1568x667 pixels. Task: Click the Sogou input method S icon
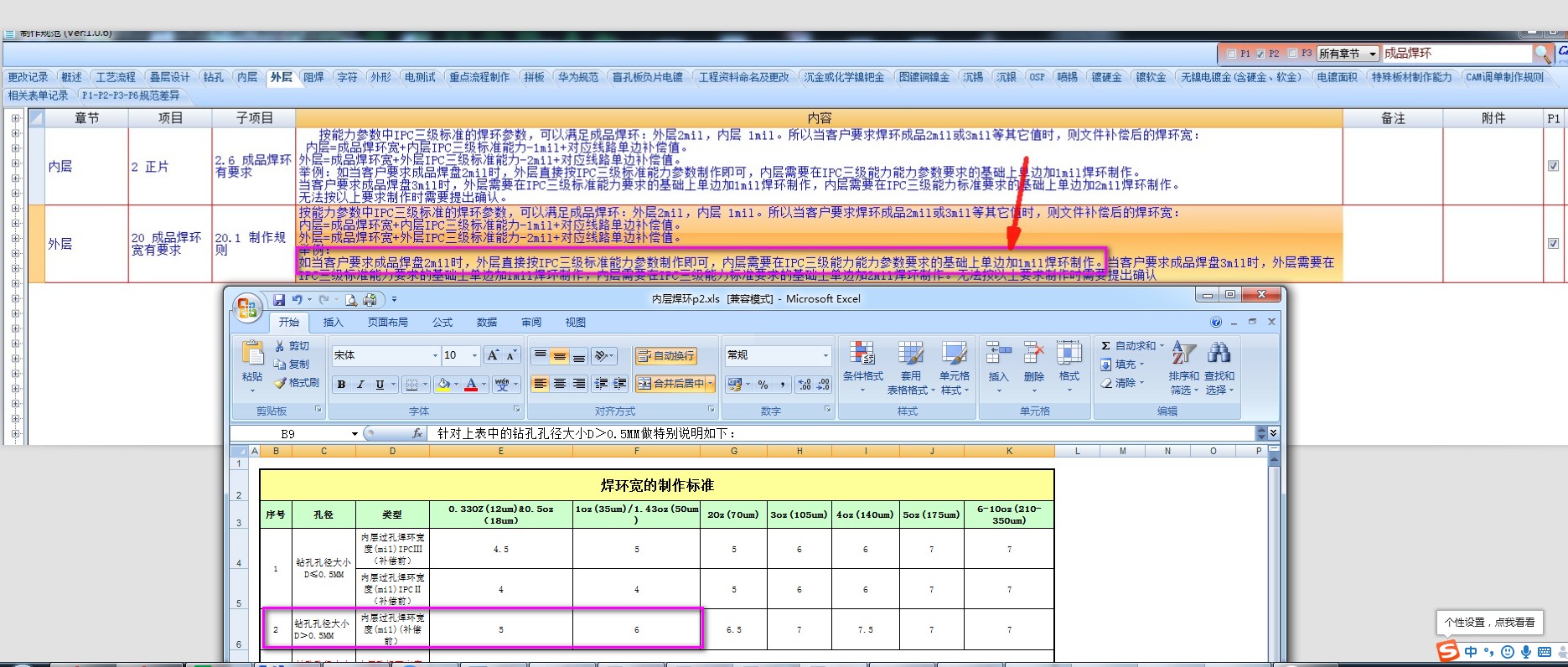1447,651
